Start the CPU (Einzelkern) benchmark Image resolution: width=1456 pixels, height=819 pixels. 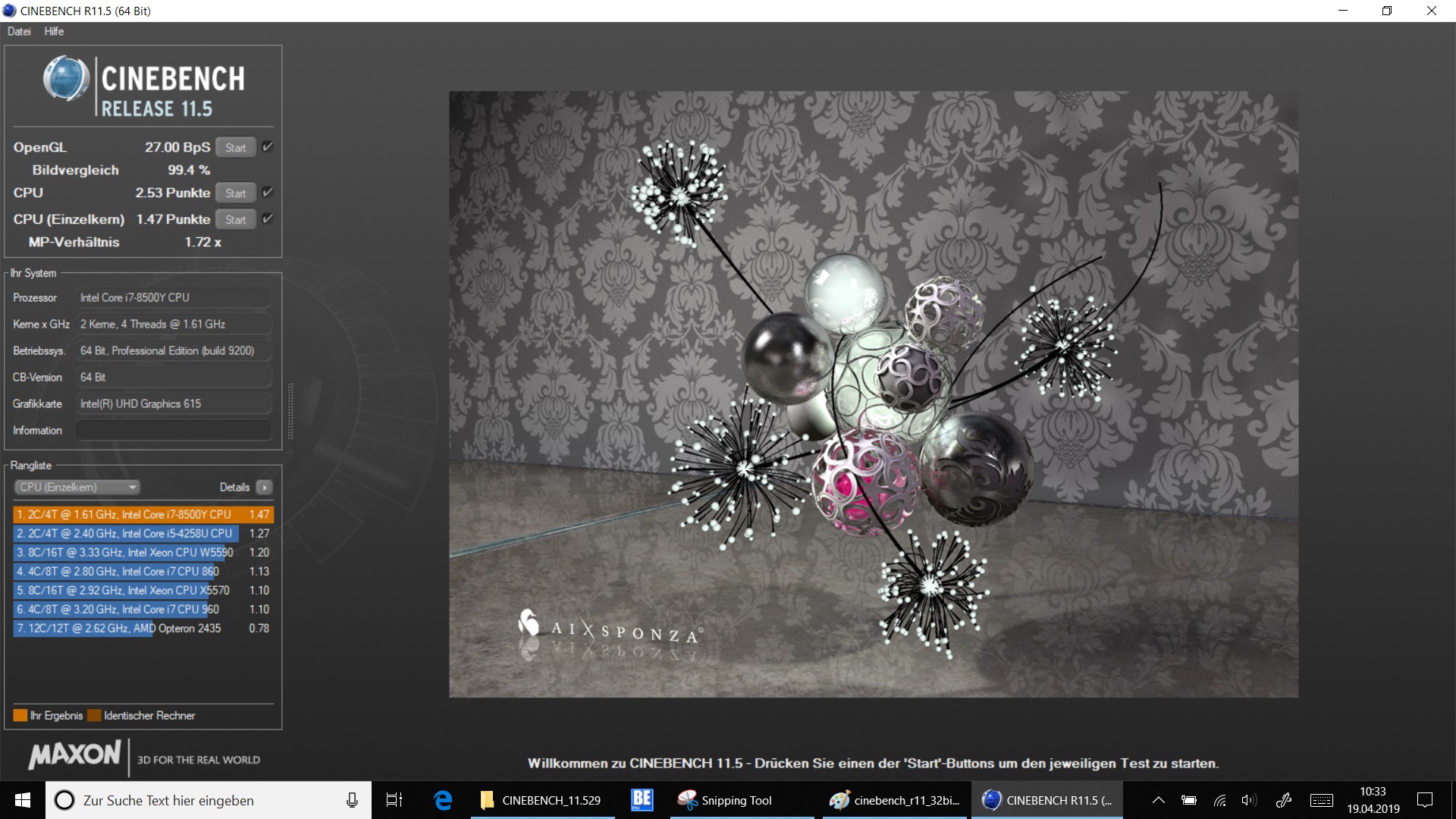point(235,220)
